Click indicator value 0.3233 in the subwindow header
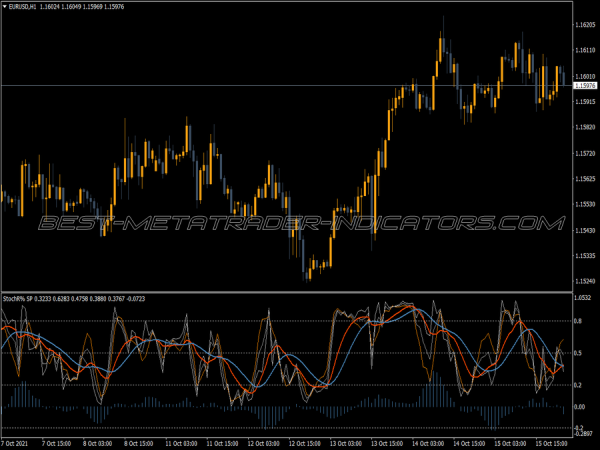 click(x=42, y=299)
